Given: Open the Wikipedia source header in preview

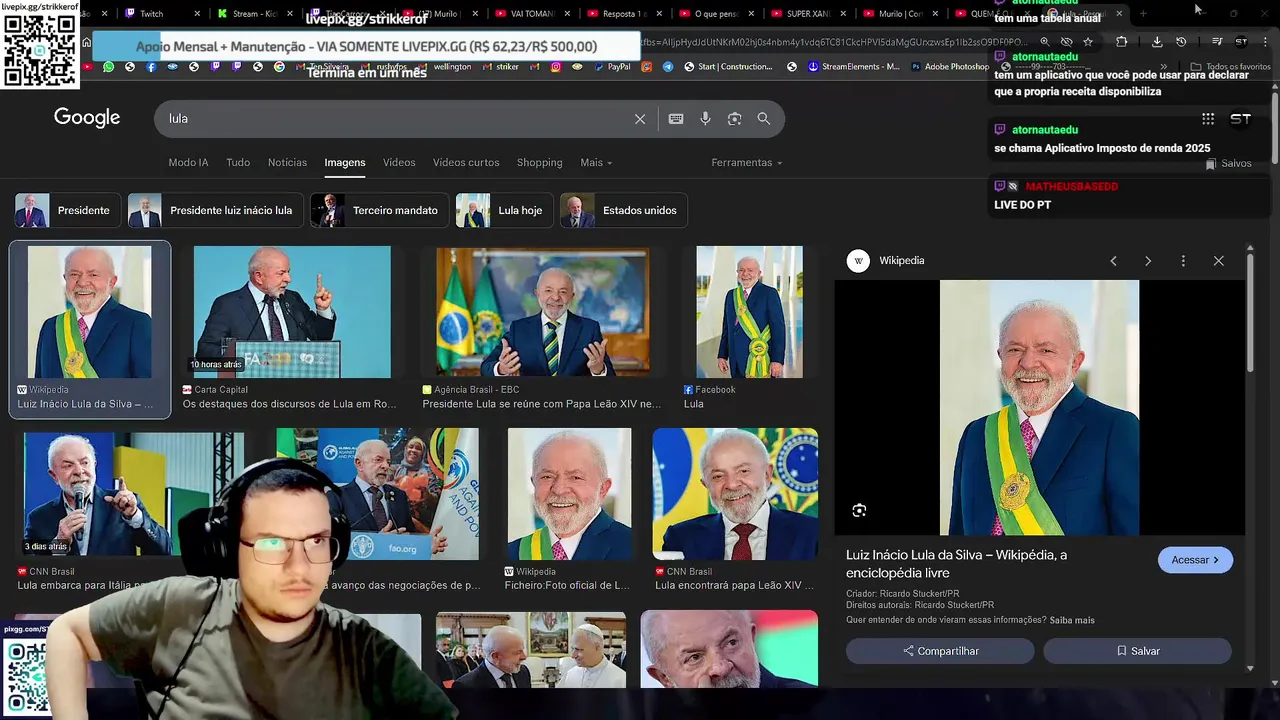Looking at the screenshot, I should (x=886, y=261).
